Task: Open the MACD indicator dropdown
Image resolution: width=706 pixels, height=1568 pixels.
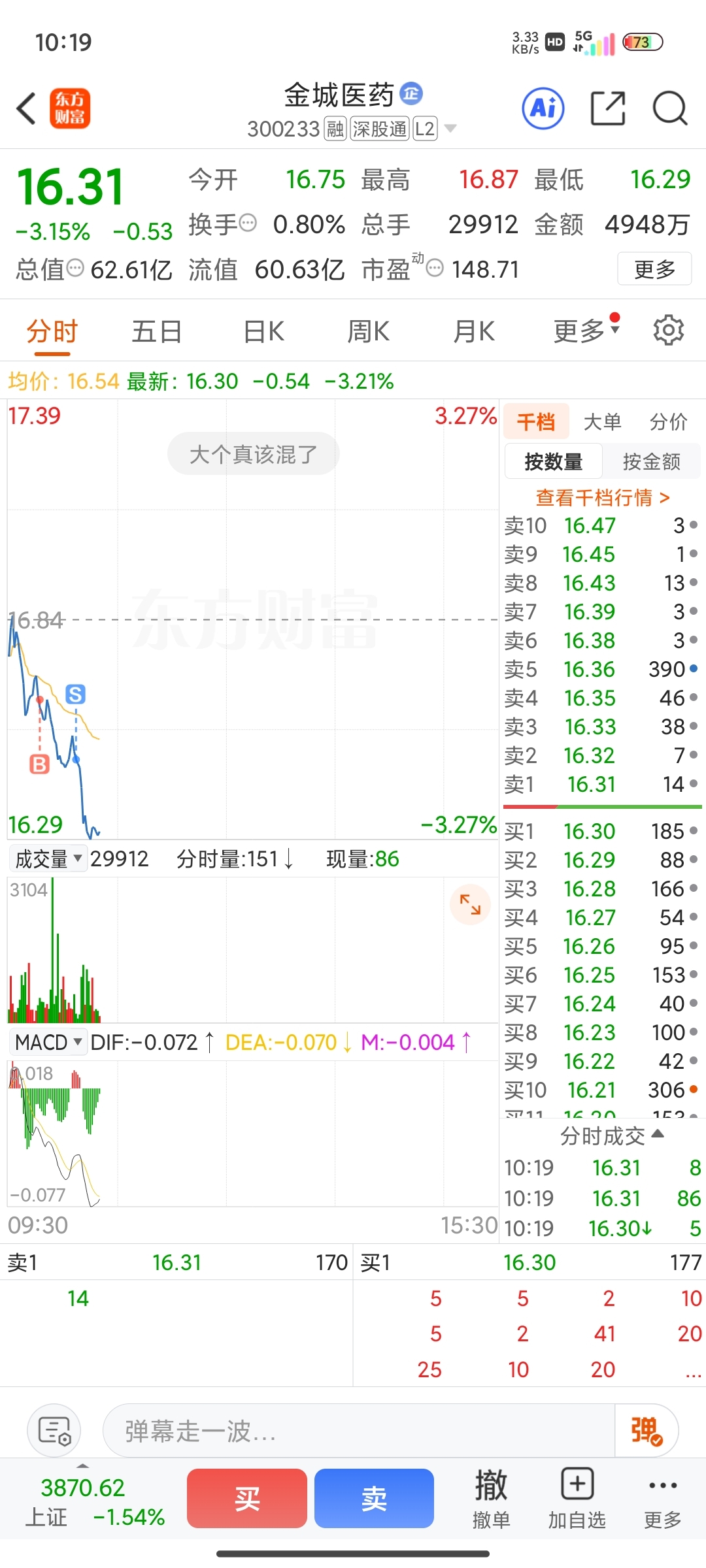Action: [48, 1042]
